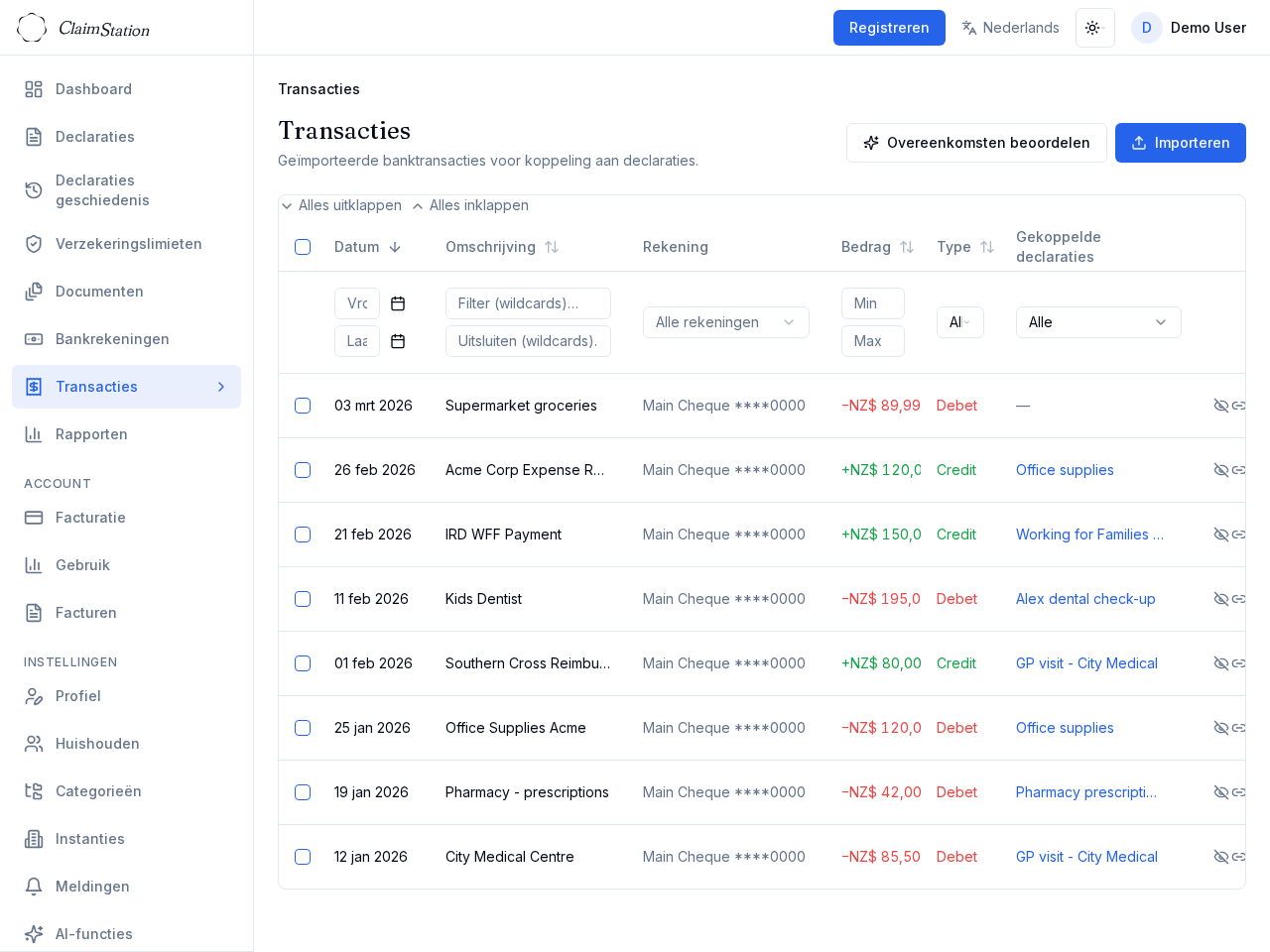Open the end date calendar picker icon

pyautogui.click(x=398, y=341)
